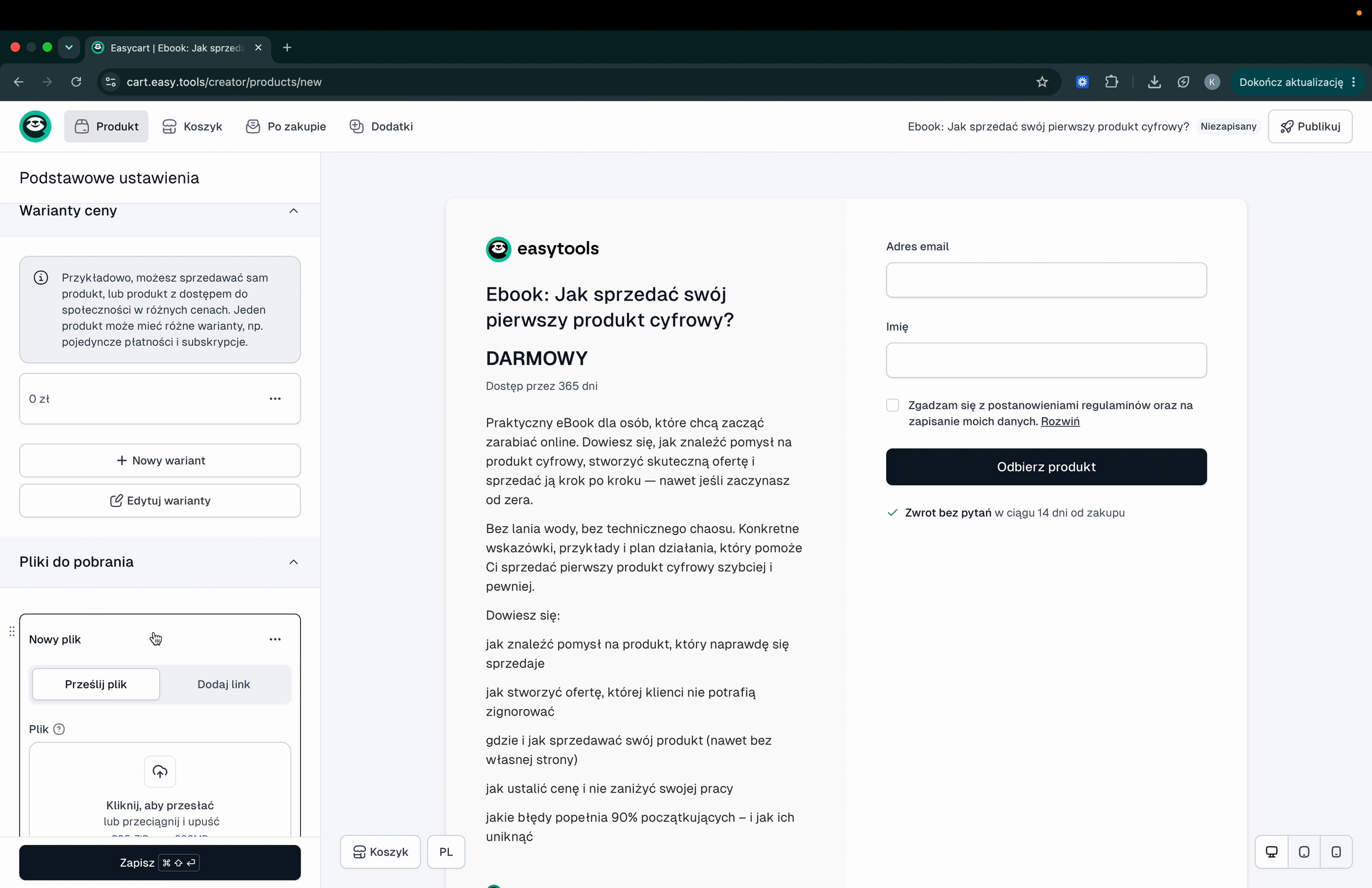
Task: Open the PL language selector
Action: coord(445,851)
